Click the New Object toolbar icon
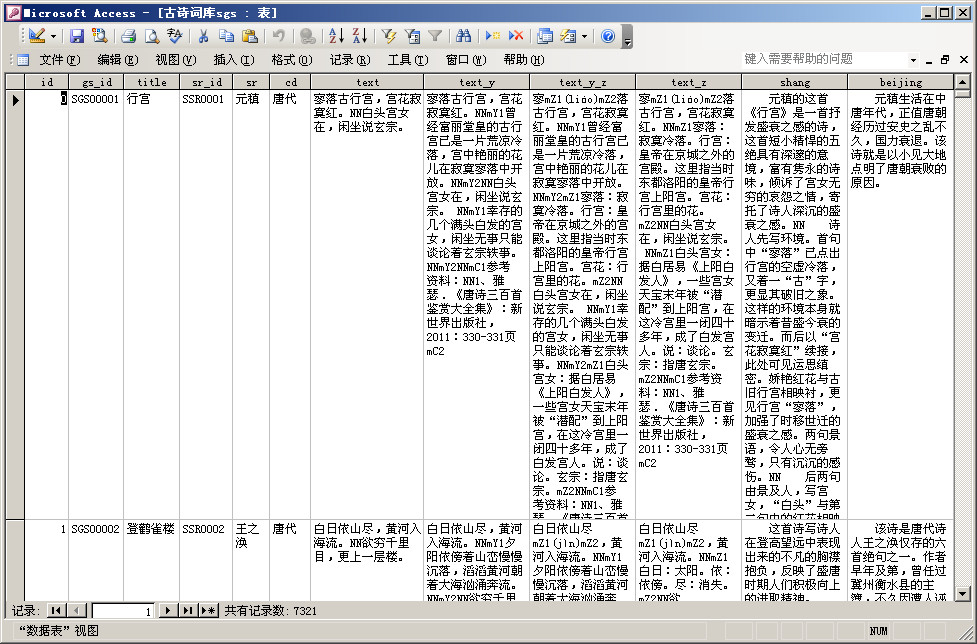 pyautogui.click(x=568, y=36)
